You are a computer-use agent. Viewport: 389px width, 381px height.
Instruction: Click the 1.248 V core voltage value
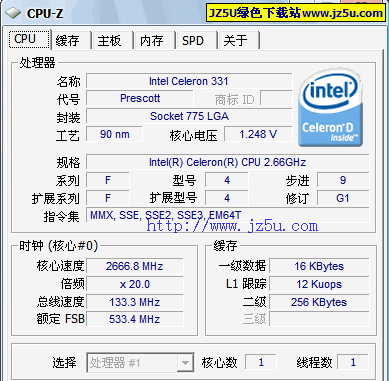pyautogui.click(x=258, y=134)
